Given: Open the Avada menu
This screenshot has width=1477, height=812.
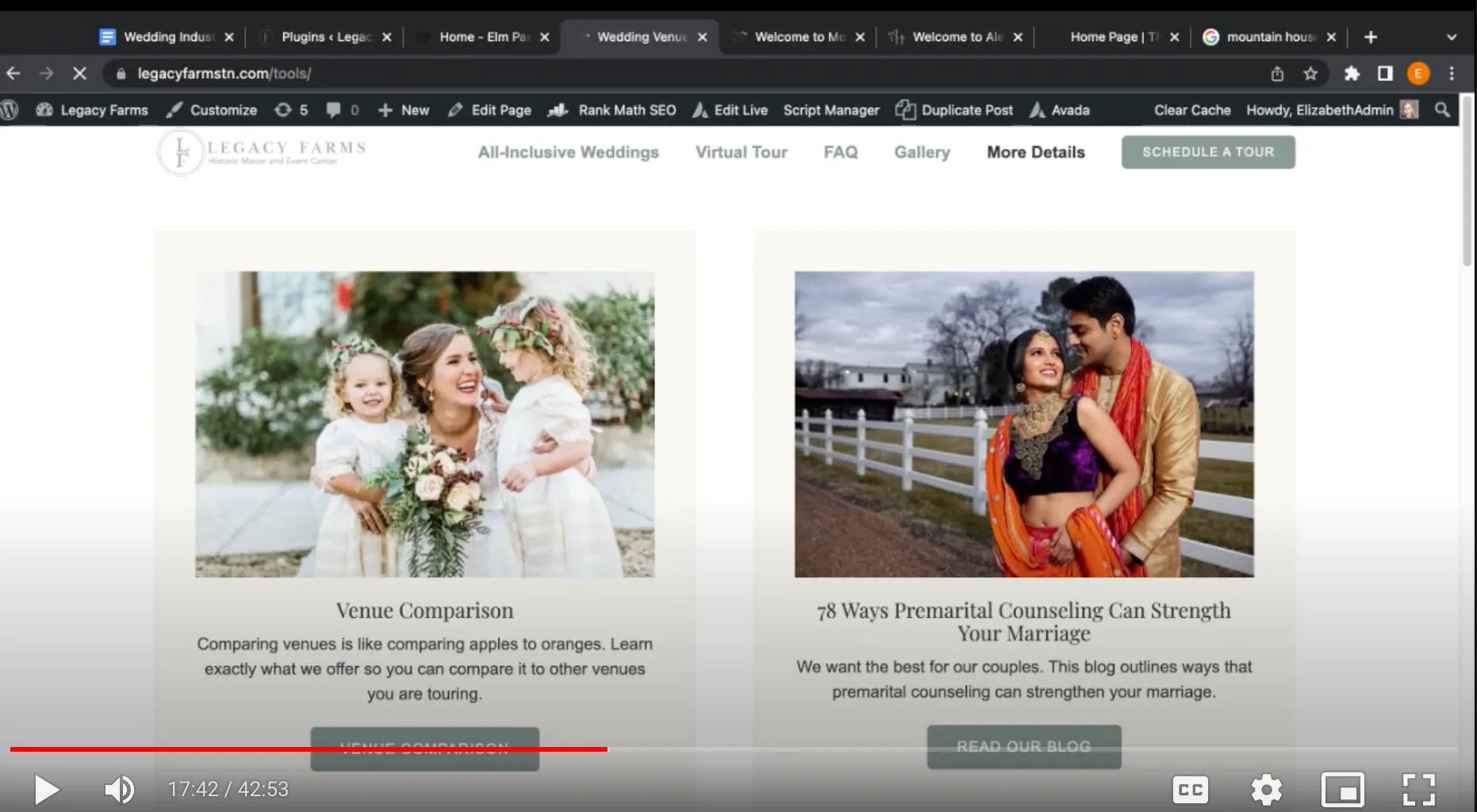Looking at the screenshot, I should (1060, 110).
